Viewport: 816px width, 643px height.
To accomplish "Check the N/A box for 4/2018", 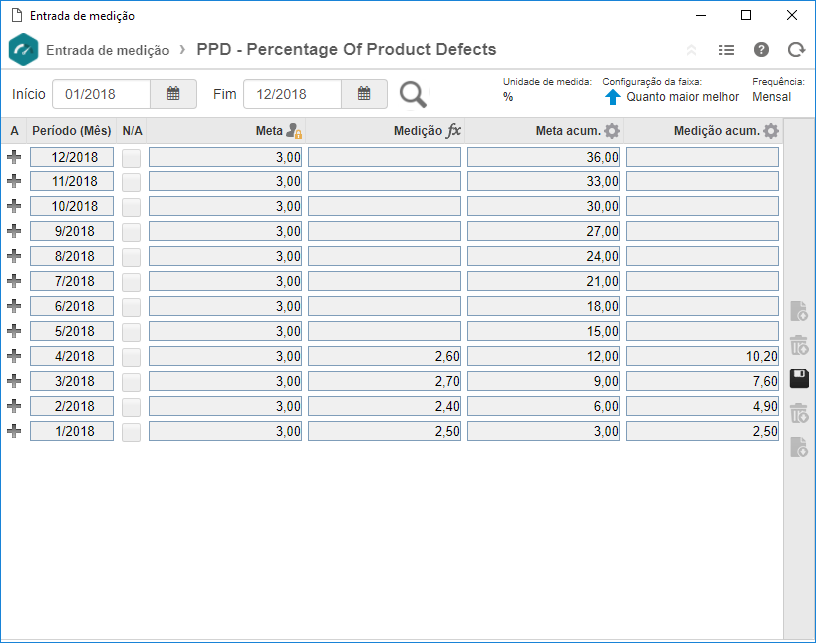I will [x=132, y=357].
